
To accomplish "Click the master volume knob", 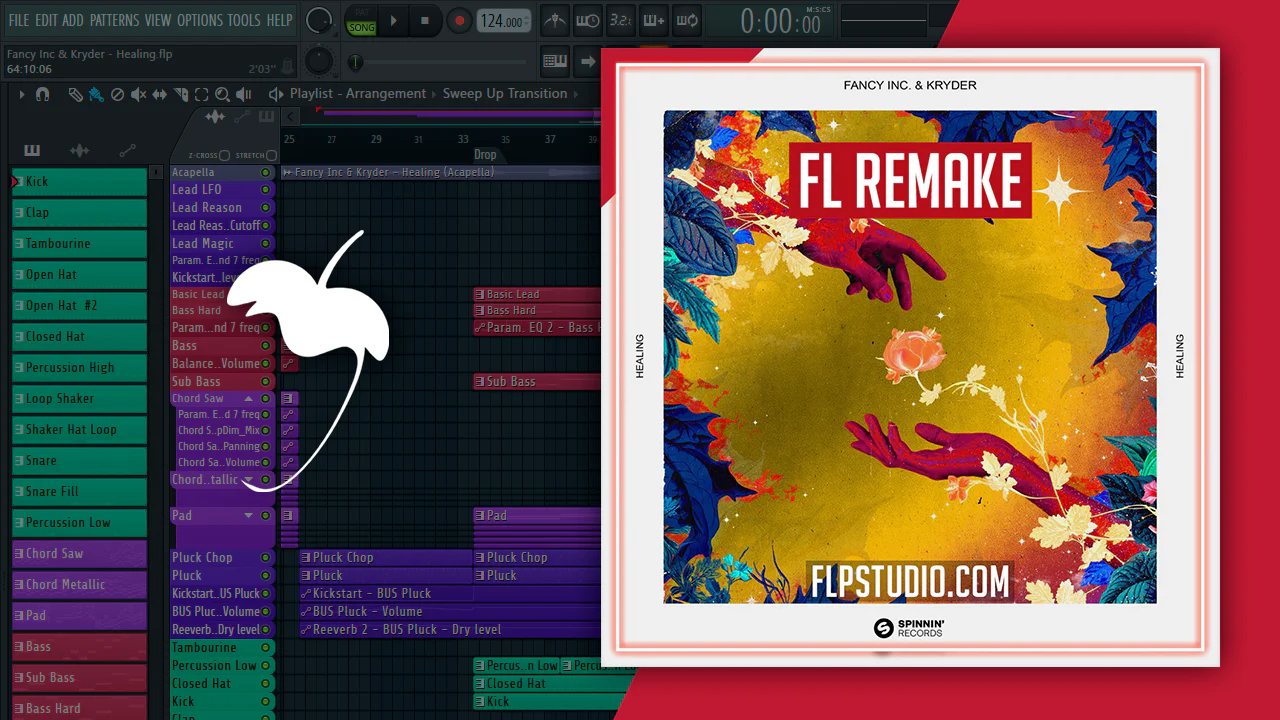I will (x=319, y=20).
